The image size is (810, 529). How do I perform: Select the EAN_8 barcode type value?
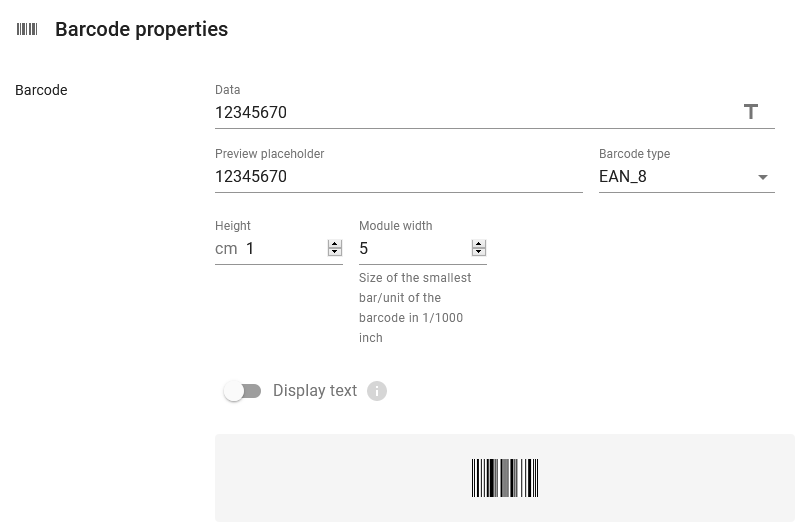click(x=622, y=177)
